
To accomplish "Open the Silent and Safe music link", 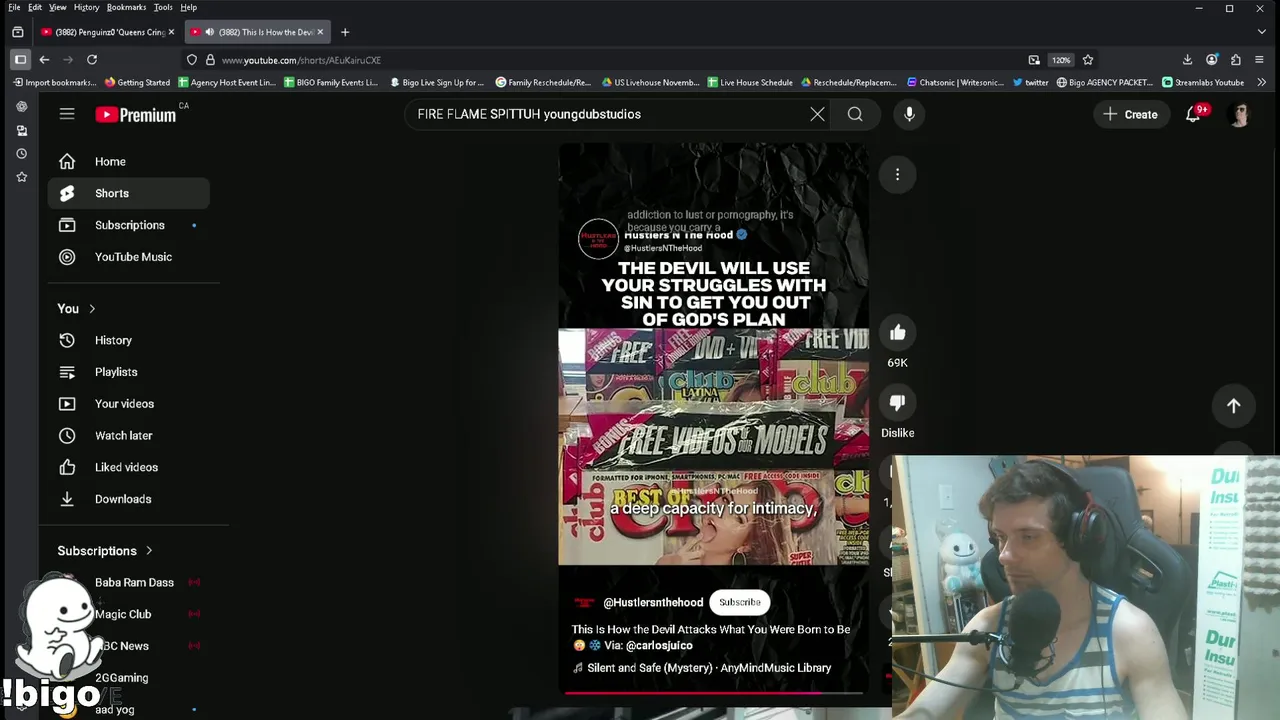I will 709,668.
